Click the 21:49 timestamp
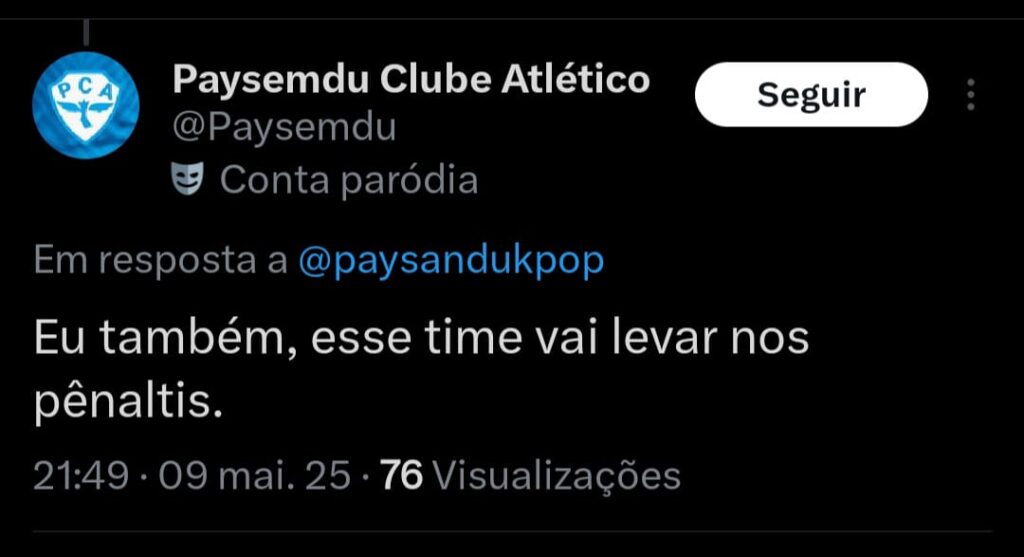 click(81, 475)
